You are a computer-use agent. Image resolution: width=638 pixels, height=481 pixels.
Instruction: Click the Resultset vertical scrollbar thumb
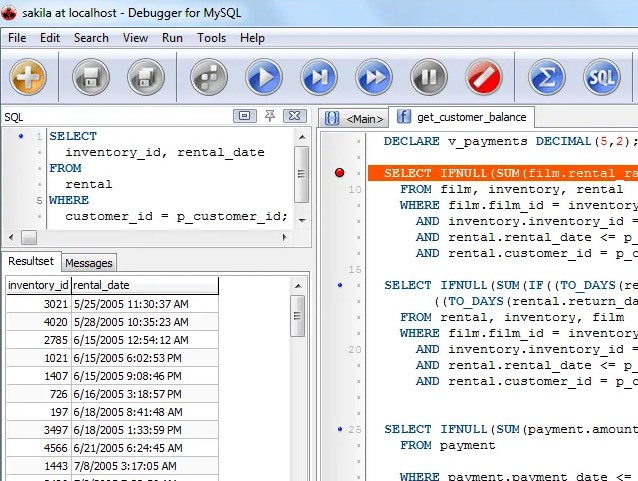pos(298,316)
